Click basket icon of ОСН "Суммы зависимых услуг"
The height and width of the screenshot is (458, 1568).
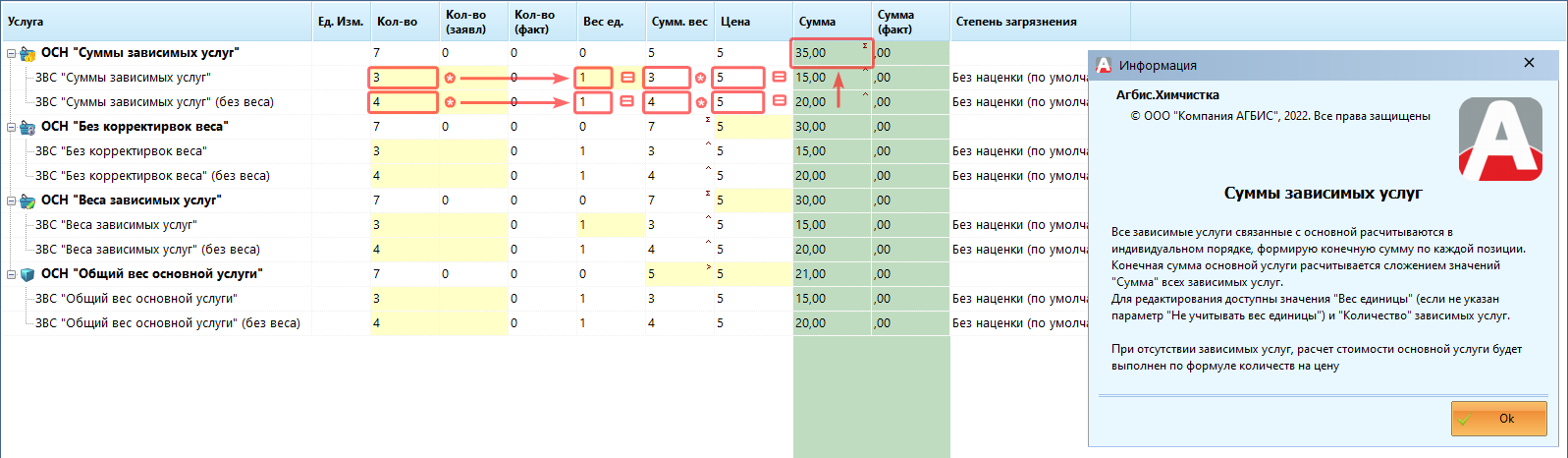point(27,54)
